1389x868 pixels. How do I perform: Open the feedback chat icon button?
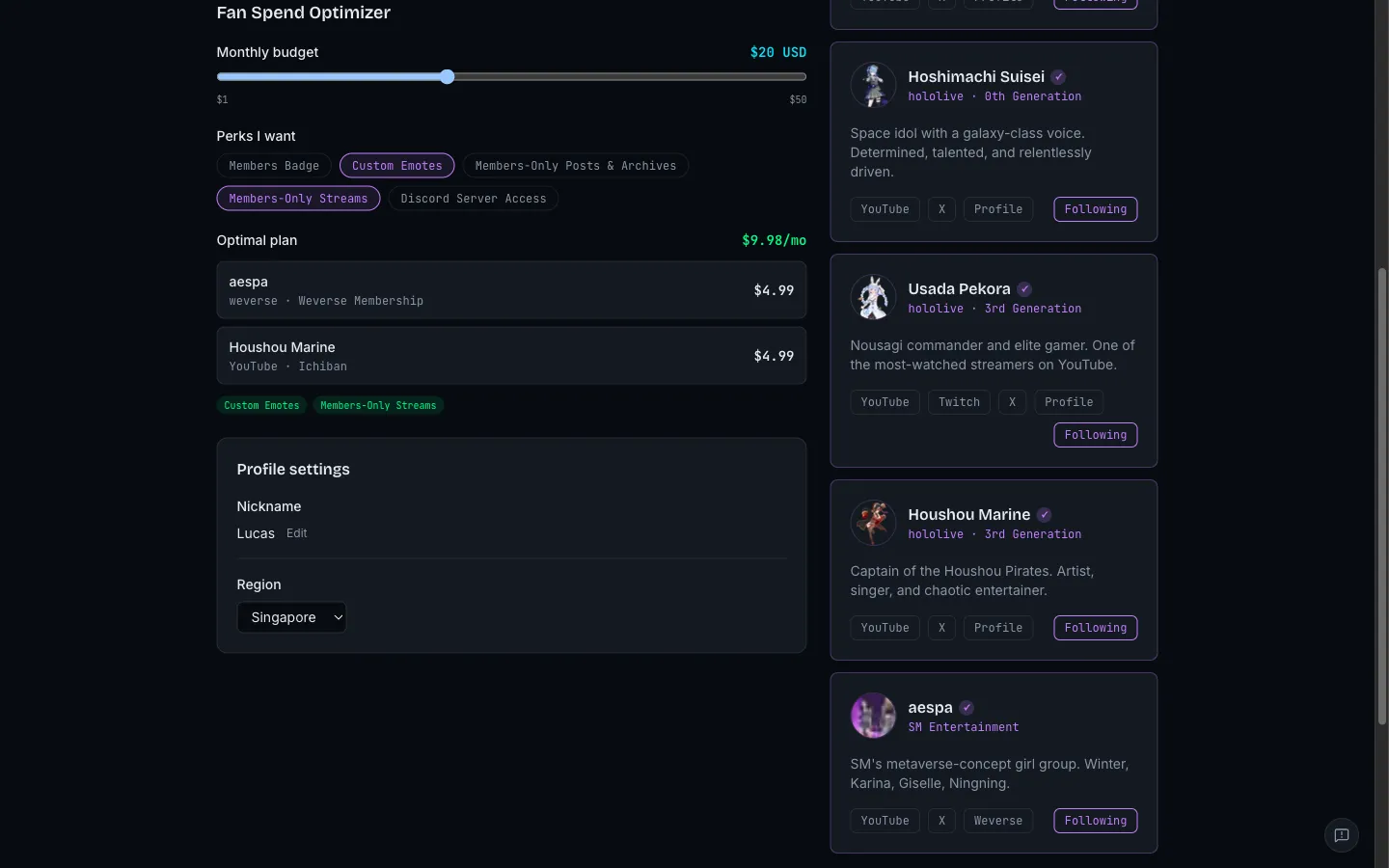1341,835
